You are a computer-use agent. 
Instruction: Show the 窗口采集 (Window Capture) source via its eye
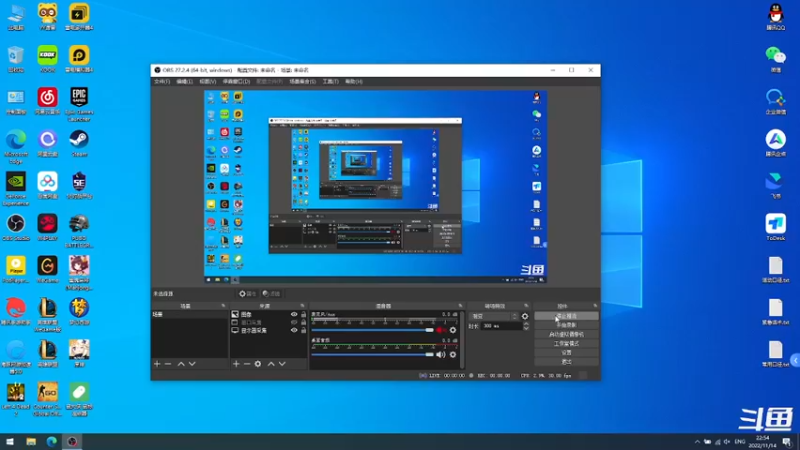coord(294,322)
